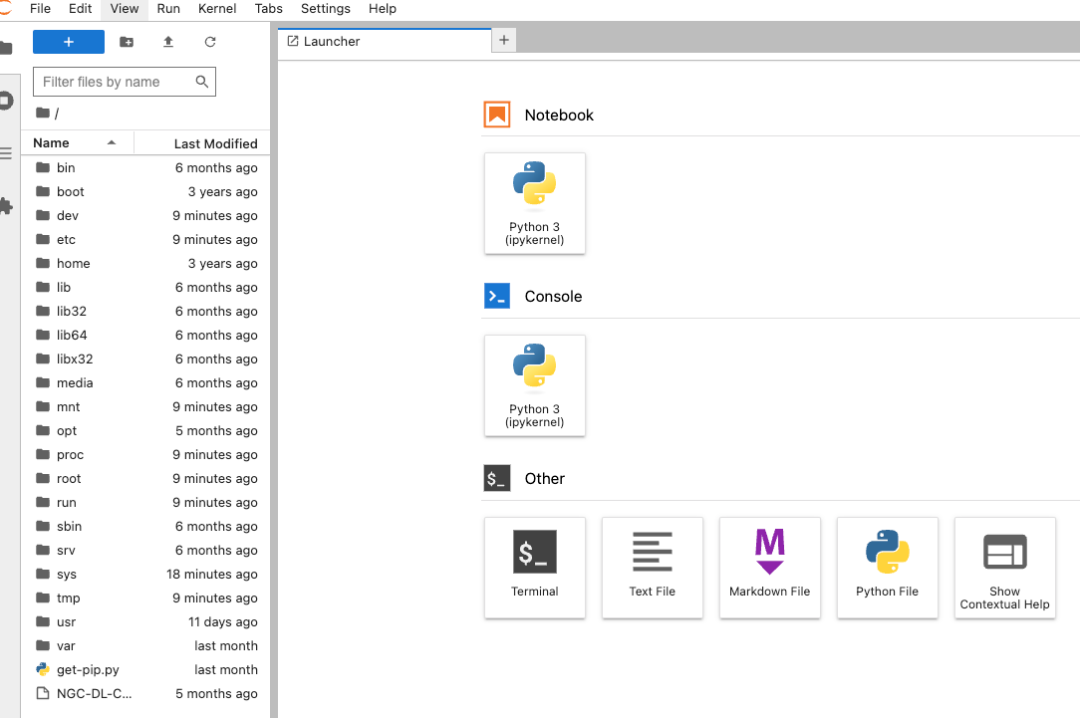The width and height of the screenshot is (1080, 718).
Task: Click the NGC-DL-C file document icon
Action: pos(43,693)
